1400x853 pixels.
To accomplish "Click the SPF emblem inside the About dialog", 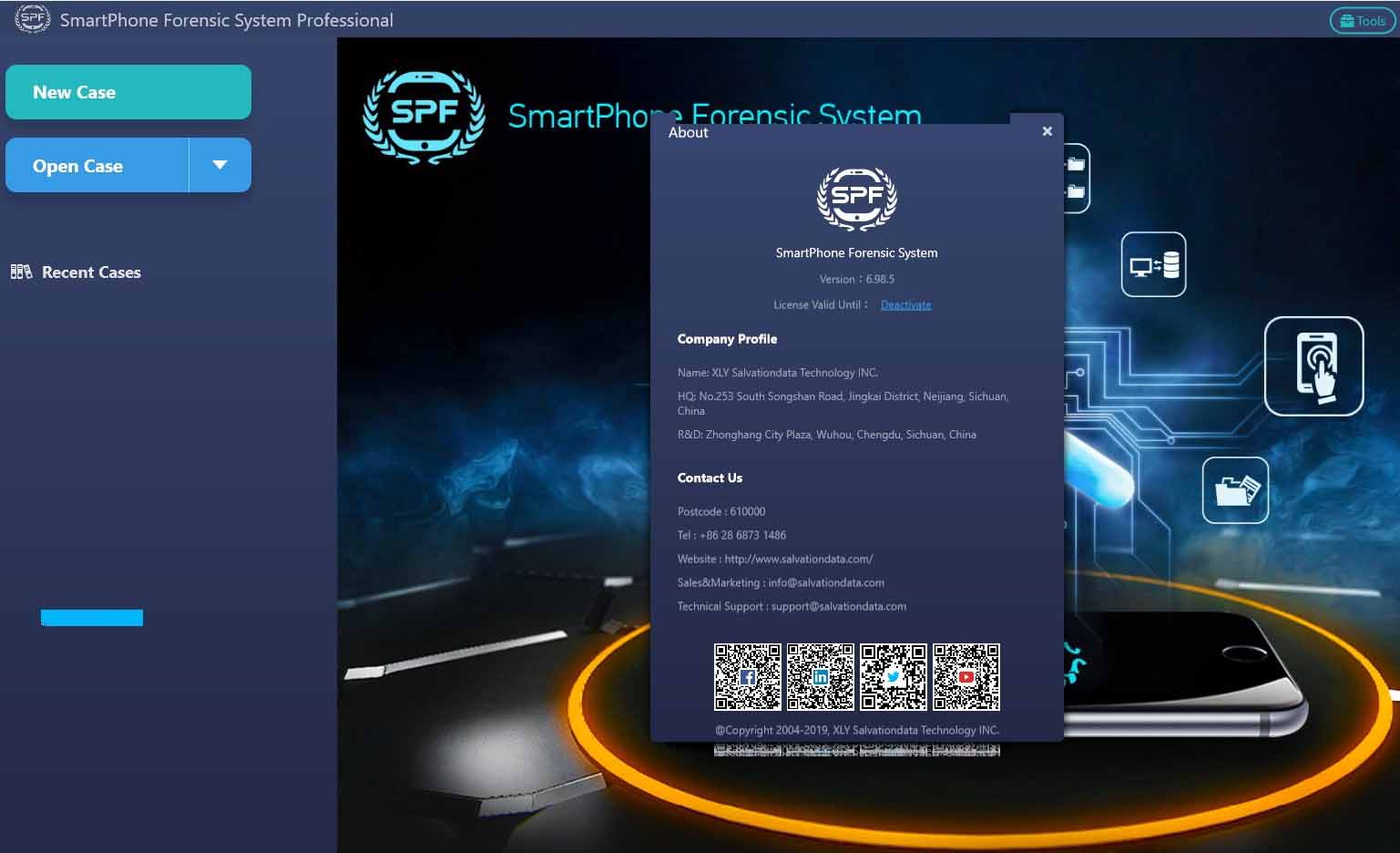I will click(855, 199).
